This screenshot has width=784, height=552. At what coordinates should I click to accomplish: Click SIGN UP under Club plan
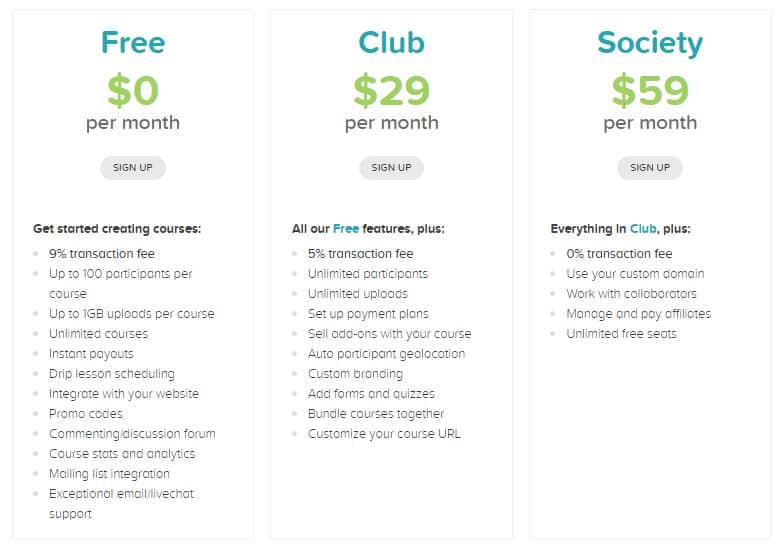(391, 168)
